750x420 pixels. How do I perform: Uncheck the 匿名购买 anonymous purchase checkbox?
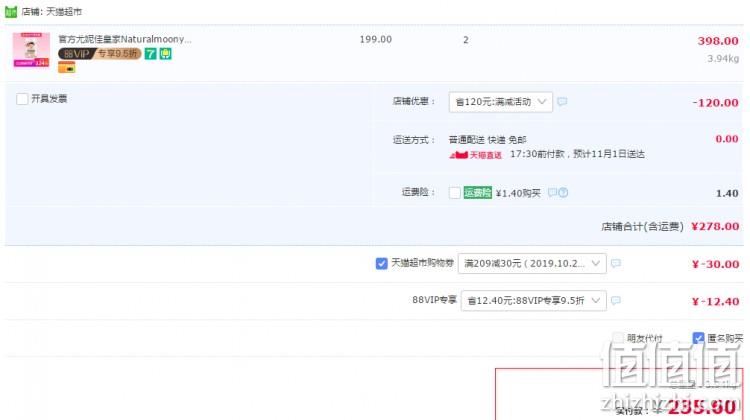698,338
